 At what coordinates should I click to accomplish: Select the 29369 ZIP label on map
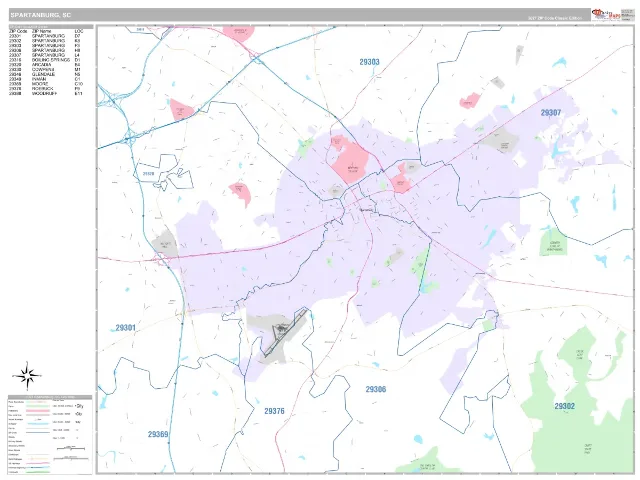point(158,434)
